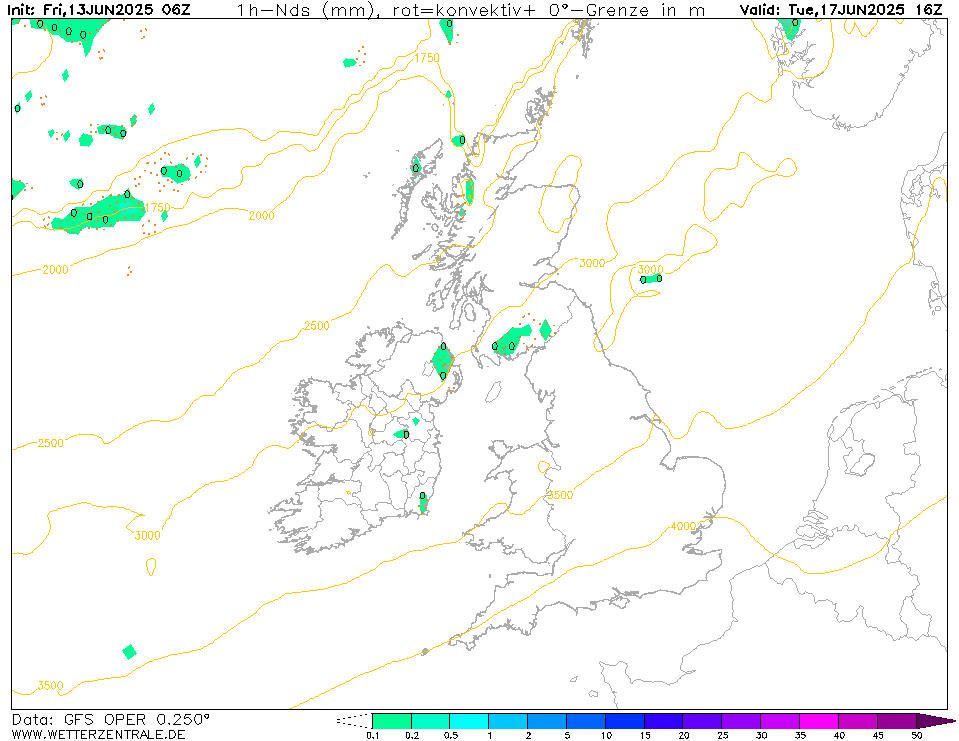Pick the 1–2 mm legend swatch
This screenshot has width=959, height=741.
pyautogui.click(x=508, y=721)
